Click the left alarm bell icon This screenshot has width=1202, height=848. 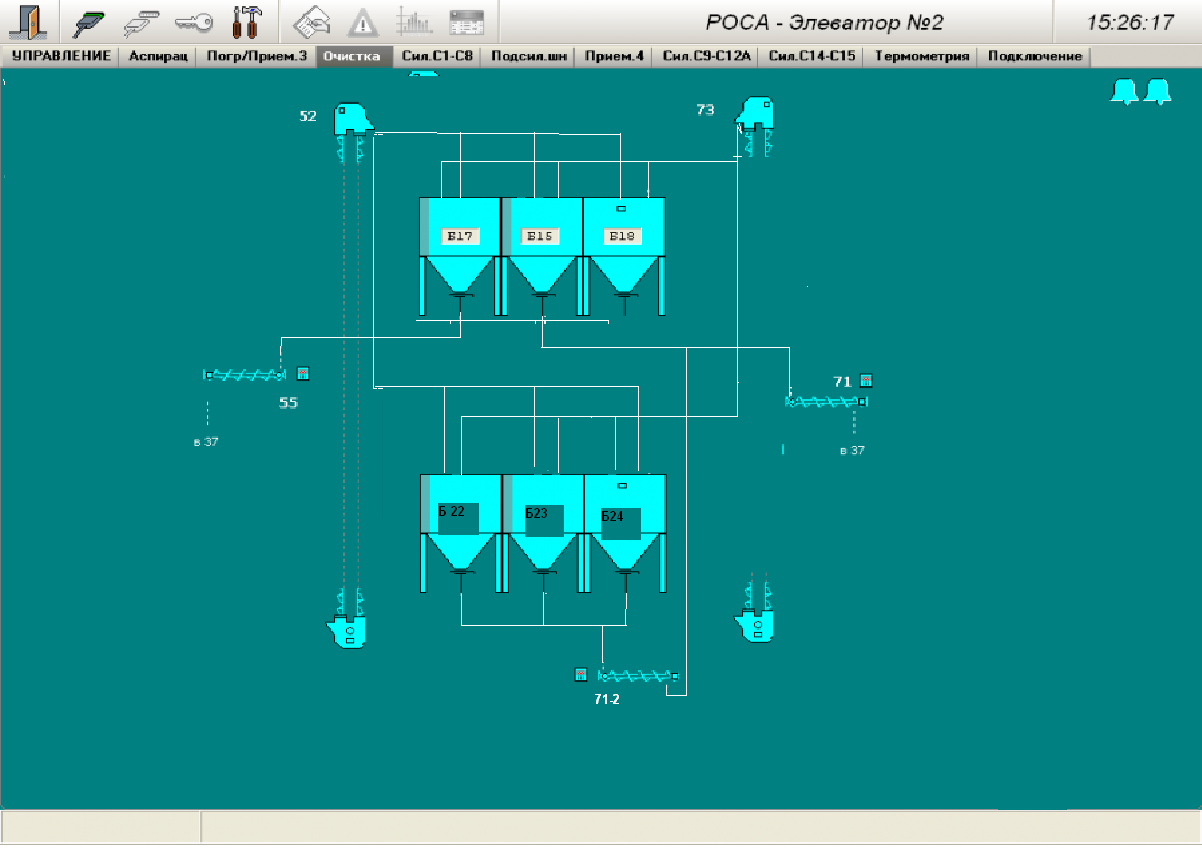(x=1125, y=92)
